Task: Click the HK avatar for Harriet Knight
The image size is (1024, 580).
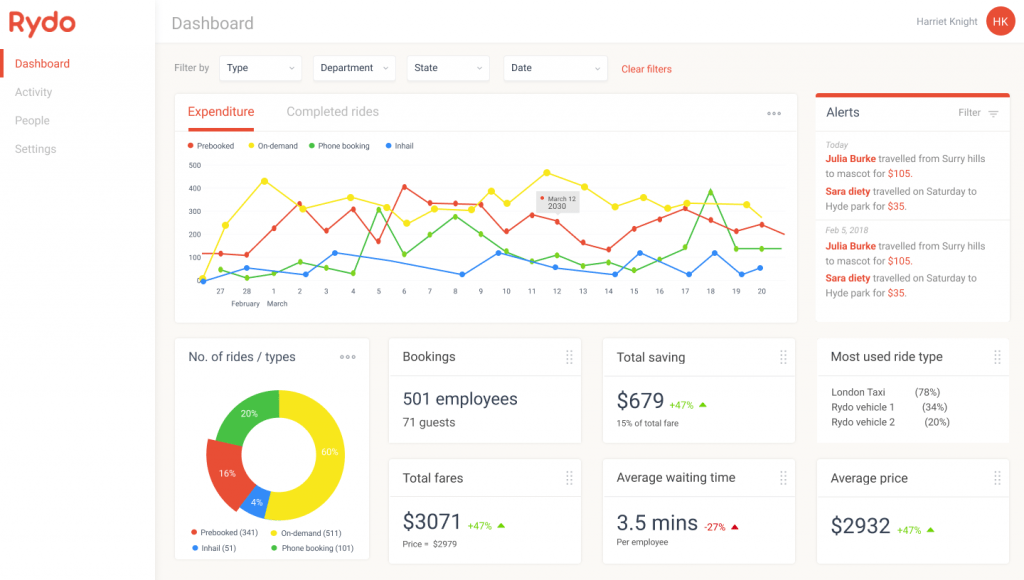Action: 1000,21
